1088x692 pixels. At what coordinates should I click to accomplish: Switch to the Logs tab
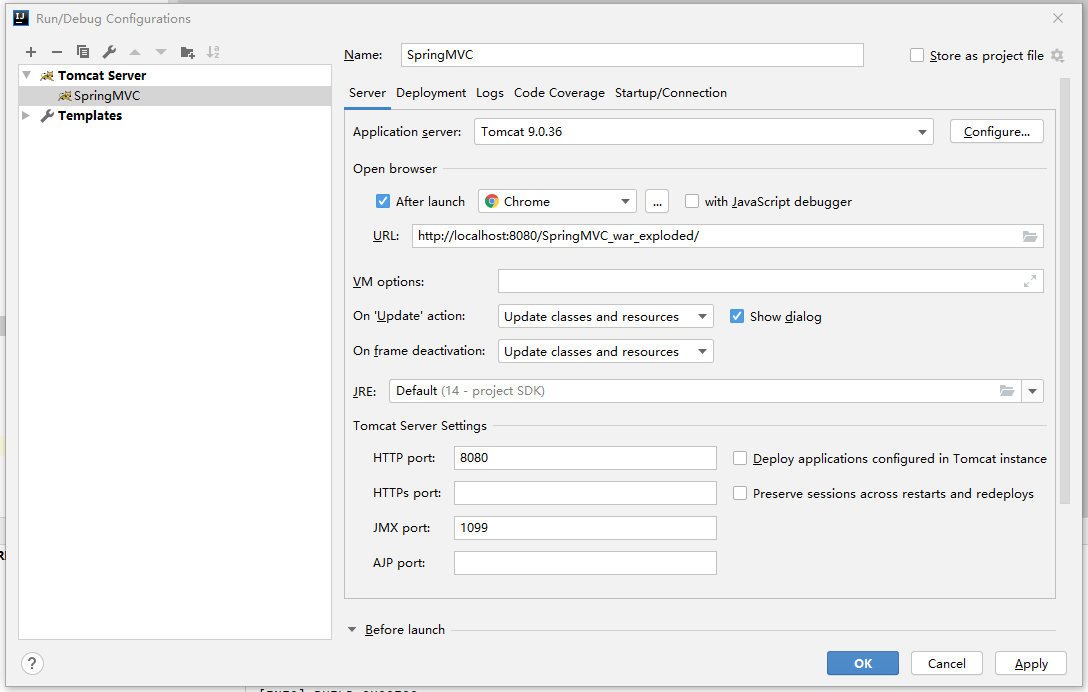pyautogui.click(x=490, y=93)
